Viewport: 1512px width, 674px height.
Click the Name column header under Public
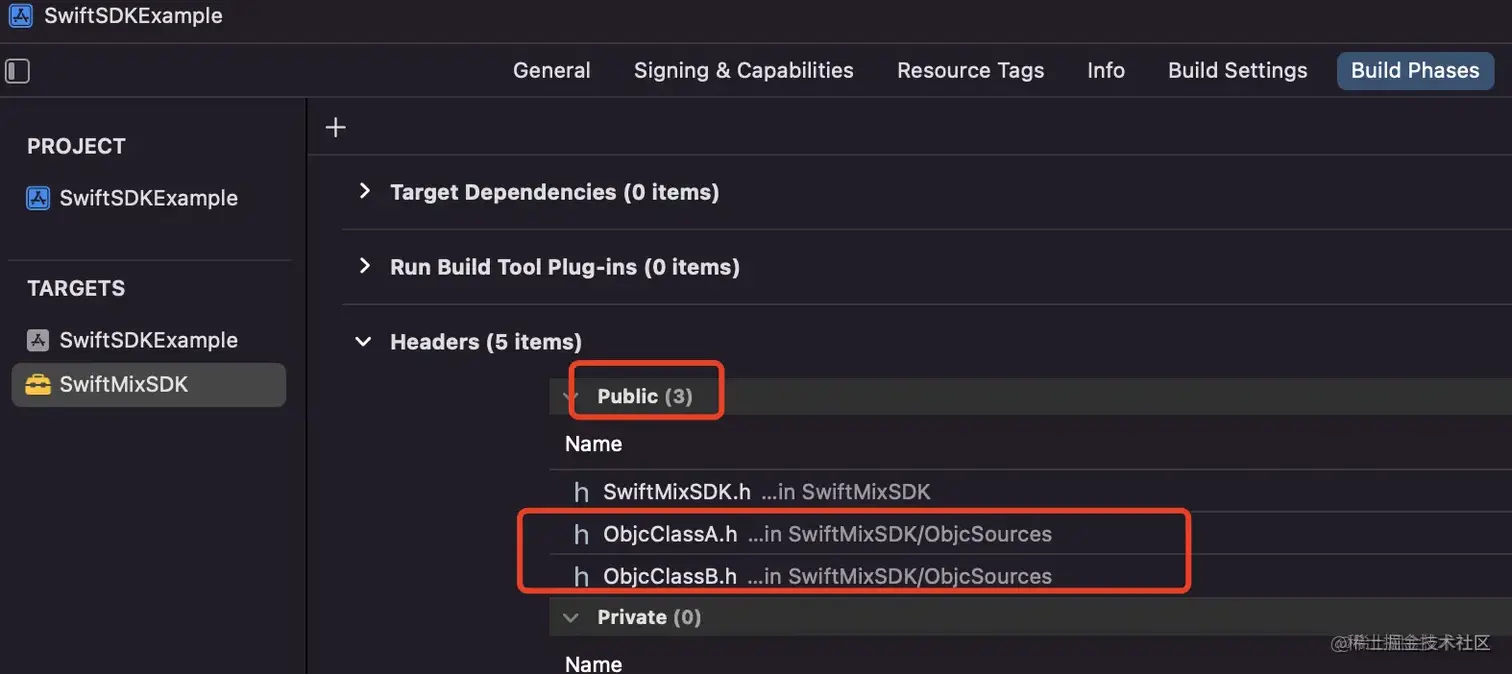(594, 444)
